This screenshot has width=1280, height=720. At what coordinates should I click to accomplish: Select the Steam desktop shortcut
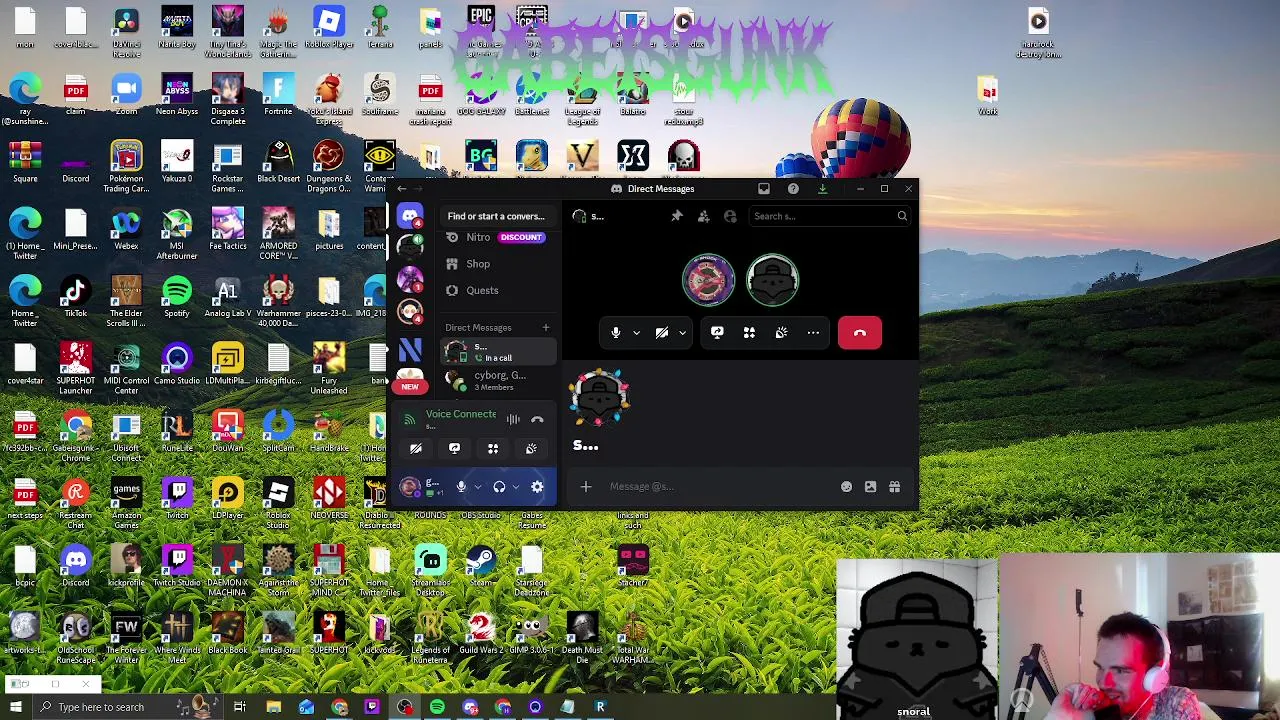point(481,567)
